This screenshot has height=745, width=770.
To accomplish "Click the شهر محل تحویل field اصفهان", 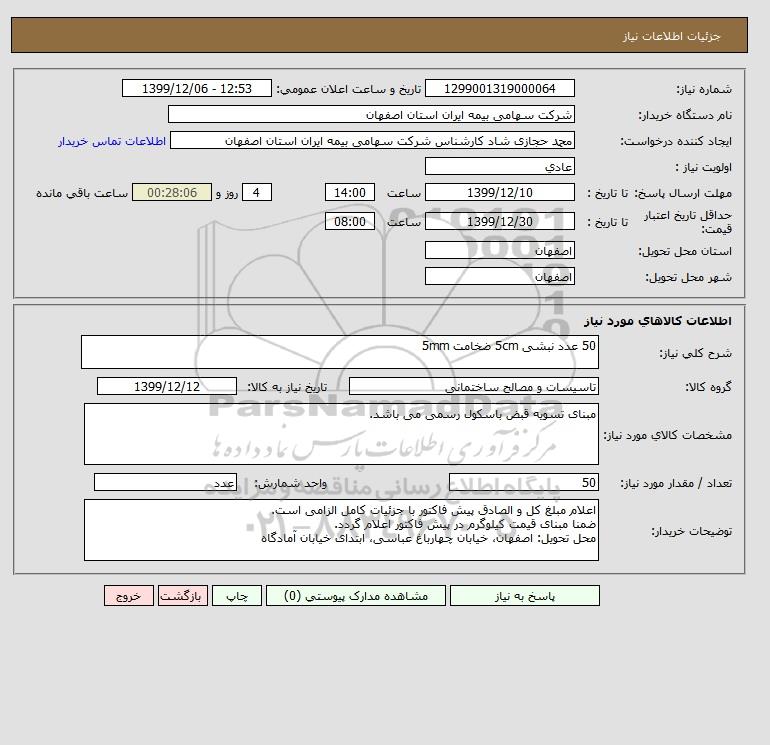I will click(499, 276).
